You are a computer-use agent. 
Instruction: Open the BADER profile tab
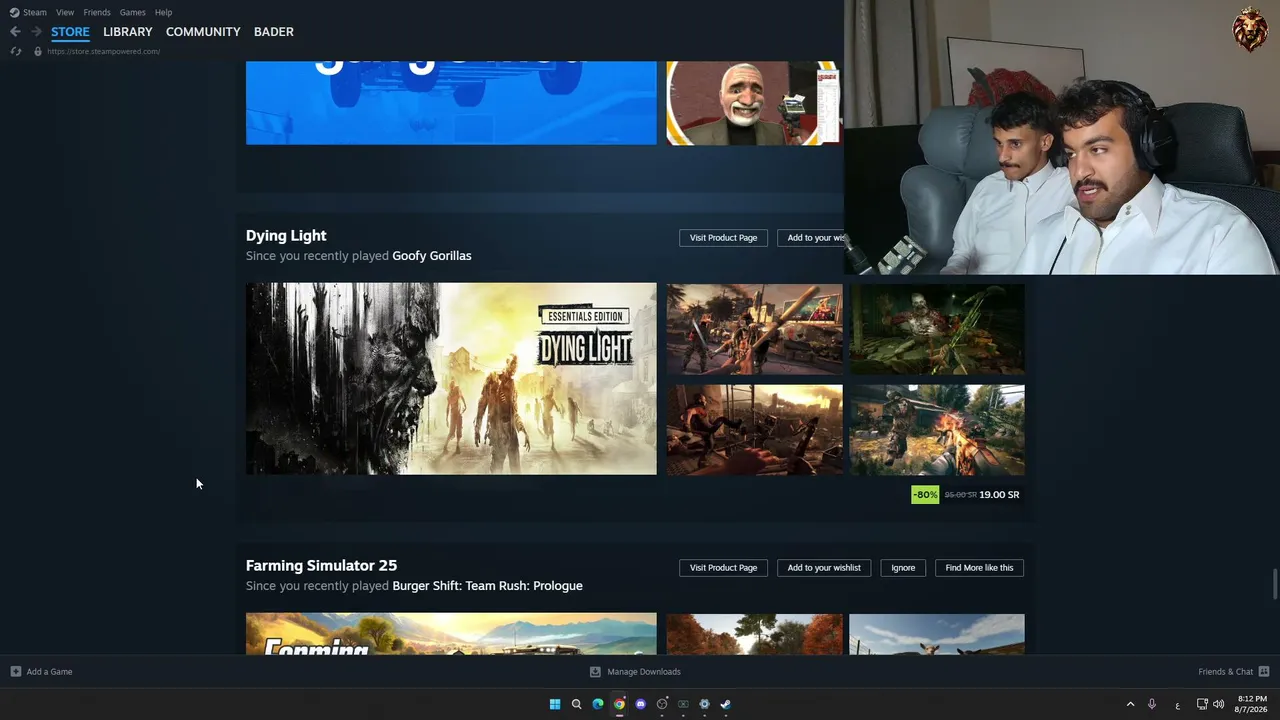click(274, 32)
